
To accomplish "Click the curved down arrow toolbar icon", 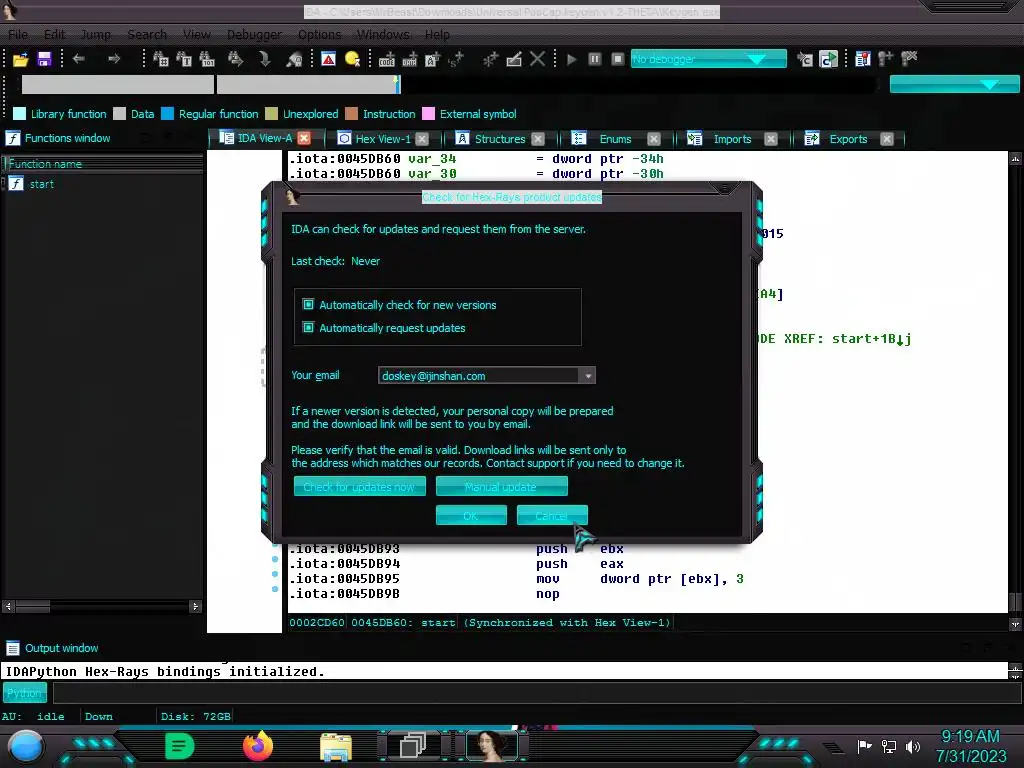I will pyautogui.click(x=264, y=59).
